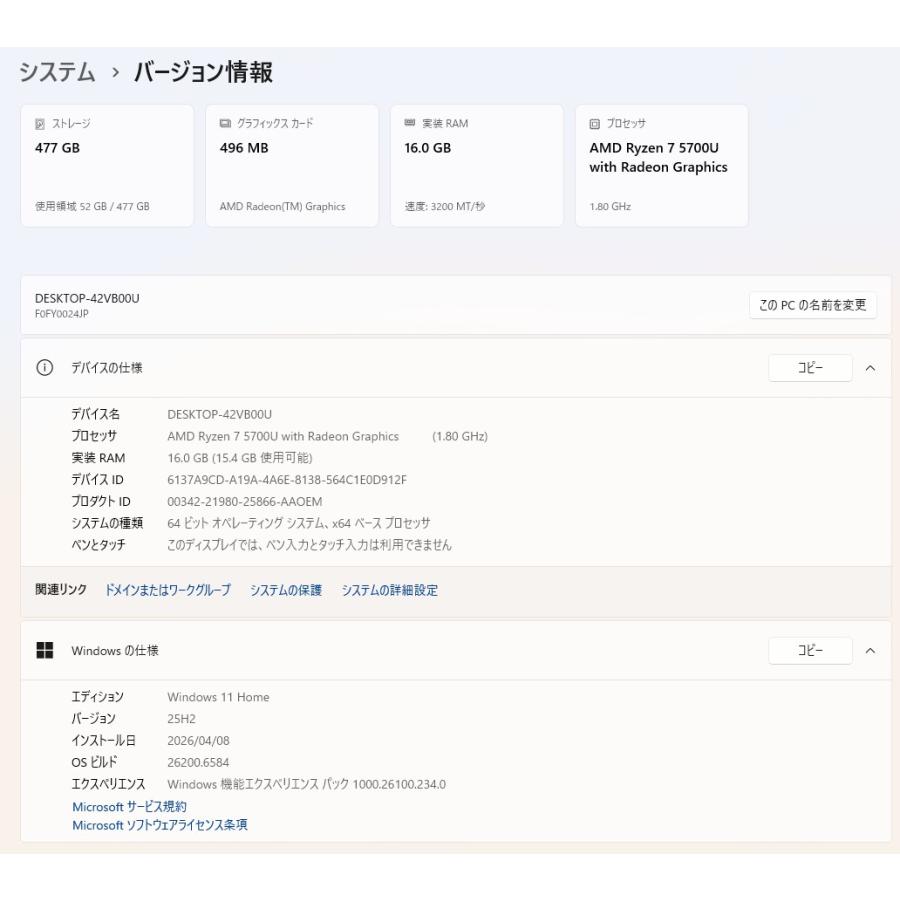Open ドメインまたはワークグループ link

(168, 590)
